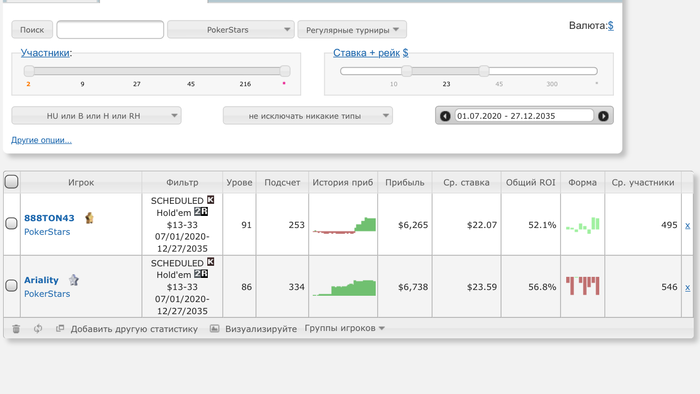Click the add statistic icon by 'Добавить другую статистику'
Screen dimensions: 700x394
click(60, 328)
